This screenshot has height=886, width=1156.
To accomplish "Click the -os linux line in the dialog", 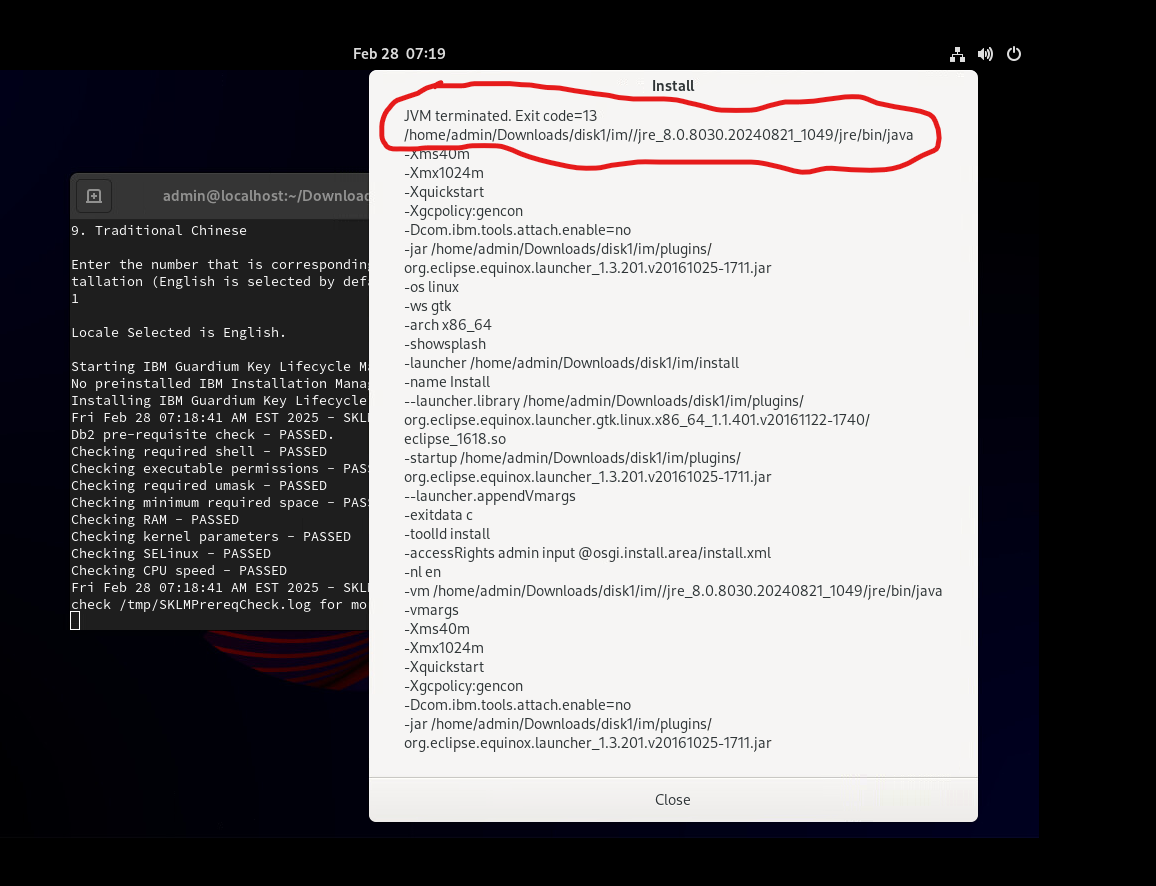I will tap(430, 286).
